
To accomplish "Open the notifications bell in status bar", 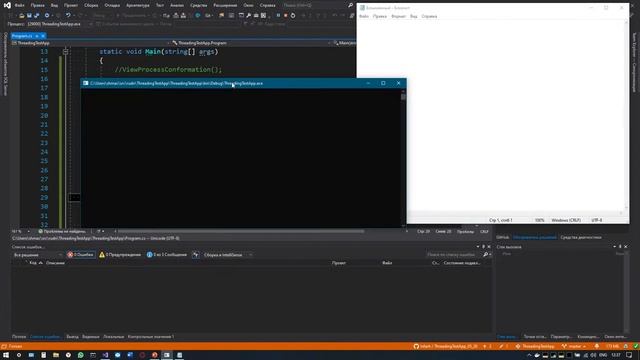I will [597, 346].
